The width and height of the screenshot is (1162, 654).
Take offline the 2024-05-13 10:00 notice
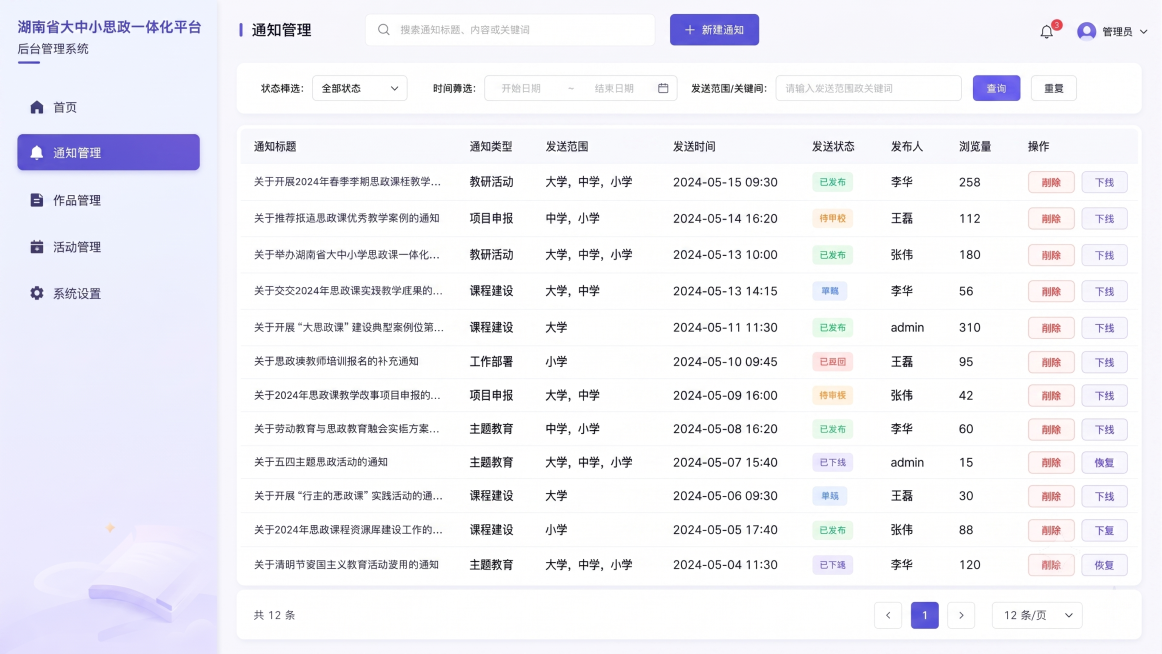(1104, 255)
